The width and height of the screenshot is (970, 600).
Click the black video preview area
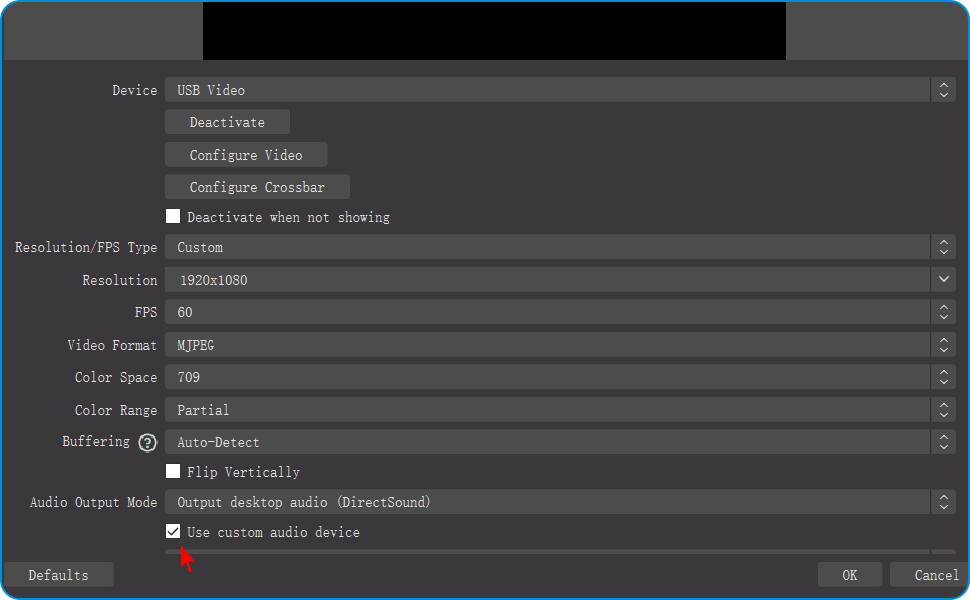(x=494, y=31)
